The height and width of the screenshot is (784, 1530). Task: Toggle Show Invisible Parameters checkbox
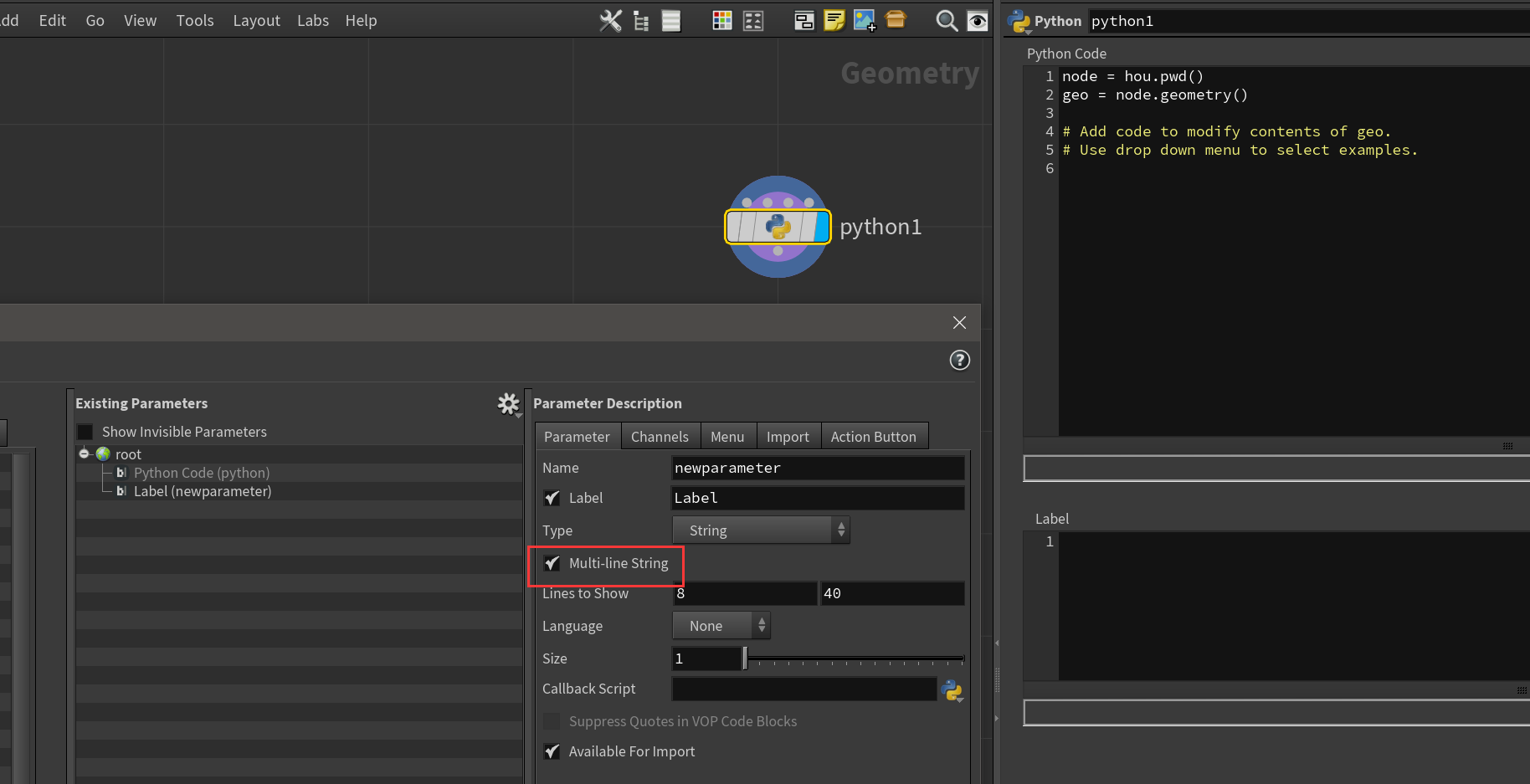point(85,432)
